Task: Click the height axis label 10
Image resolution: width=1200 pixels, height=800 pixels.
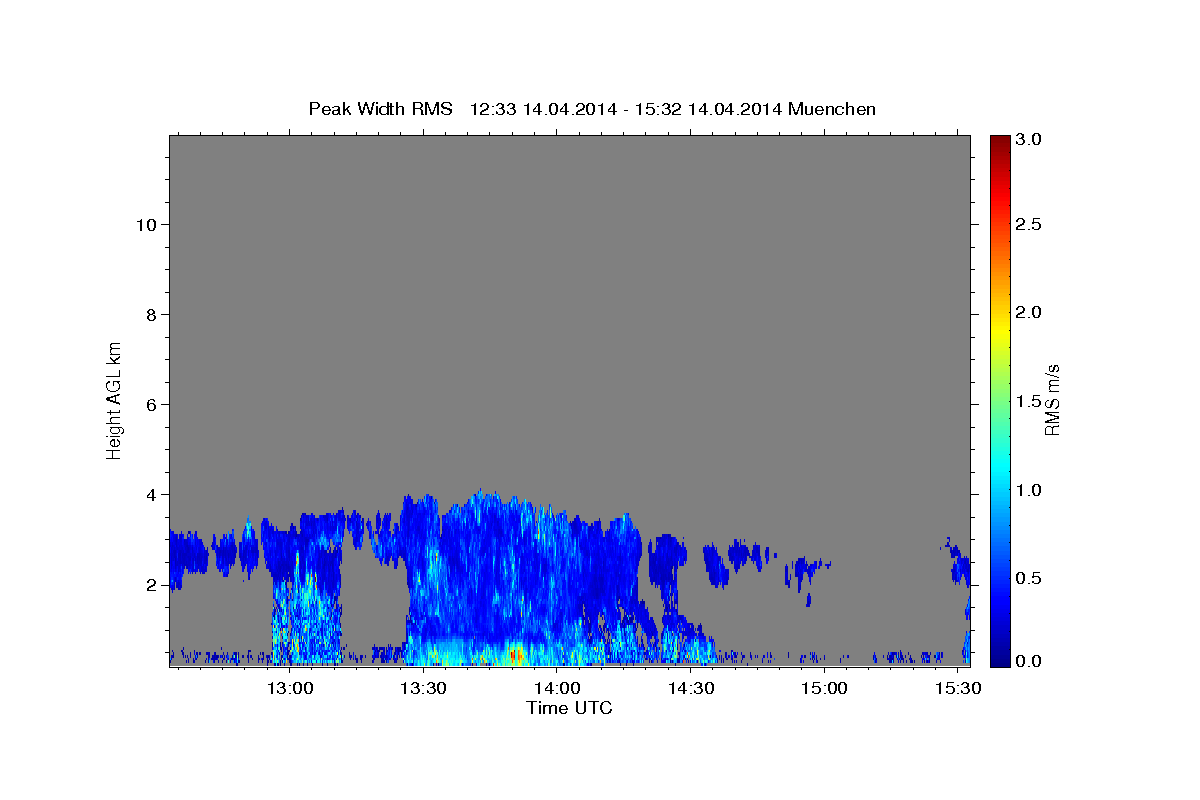Action: [146, 225]
